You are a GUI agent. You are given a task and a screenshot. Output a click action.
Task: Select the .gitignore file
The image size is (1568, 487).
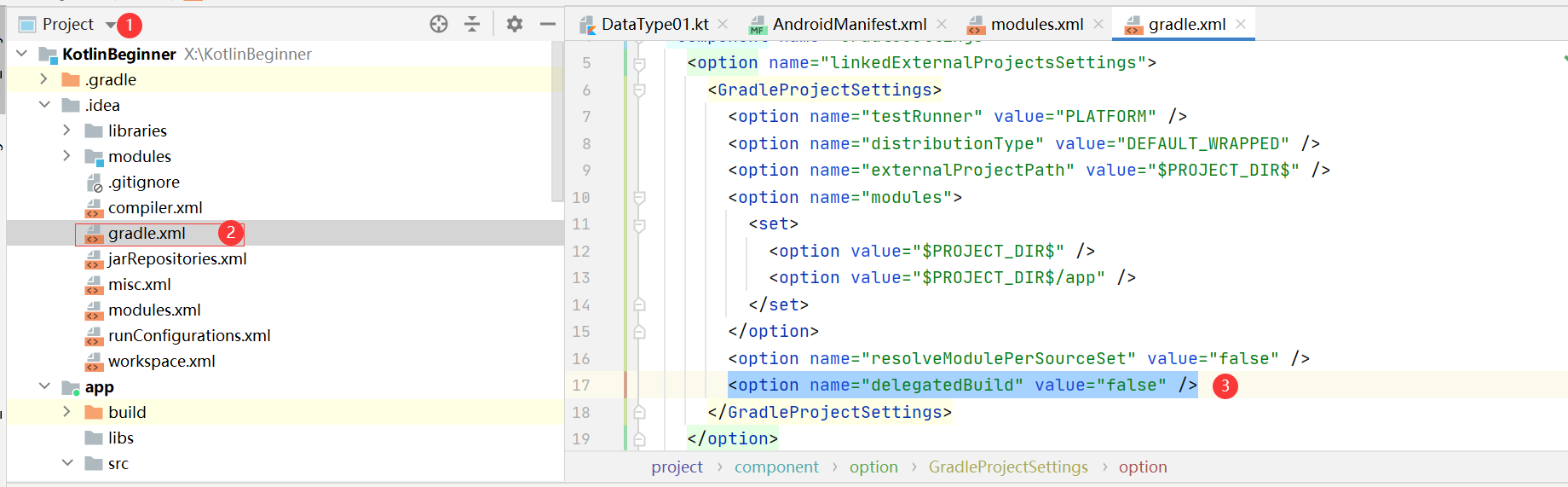click(x=143, y=182)
